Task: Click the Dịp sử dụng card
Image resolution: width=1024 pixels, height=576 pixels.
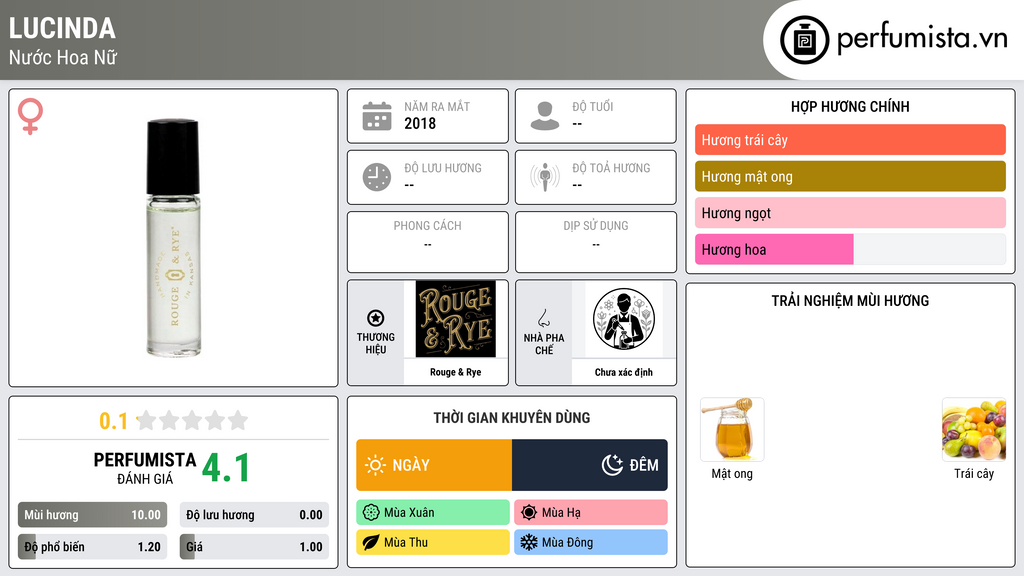Action: pos(596,242)
